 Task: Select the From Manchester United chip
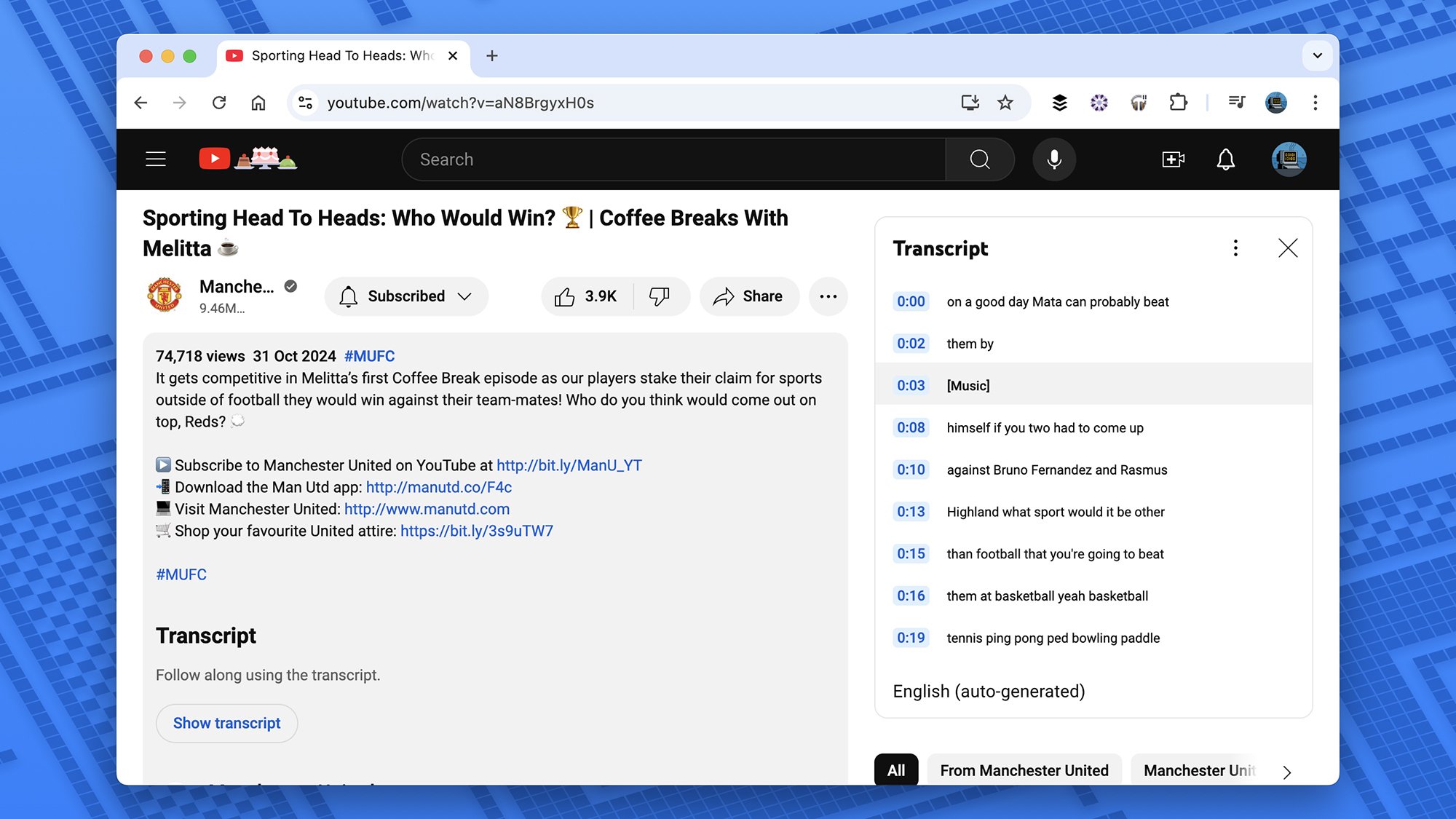point(1024,769)
